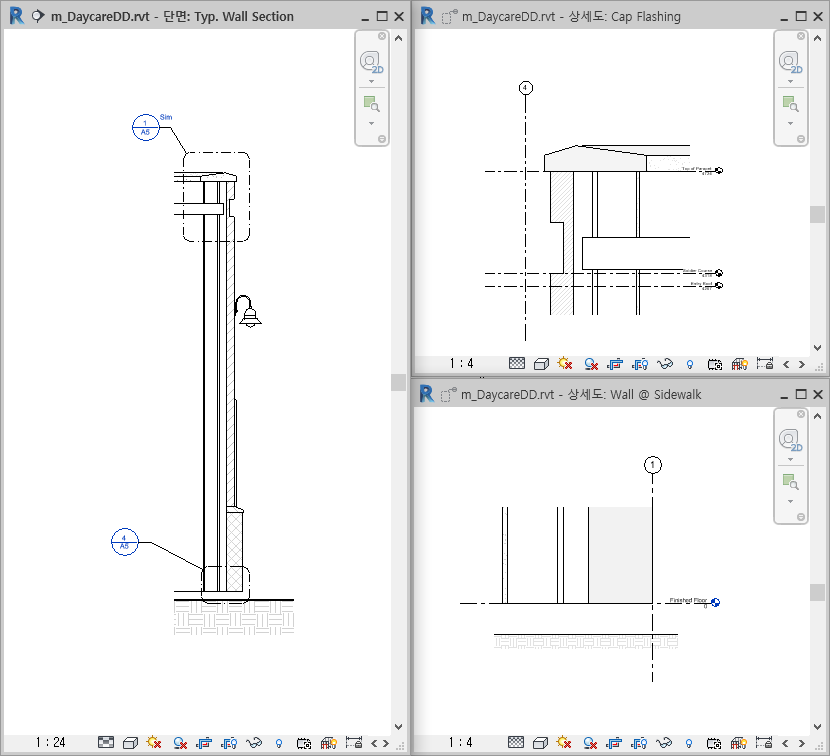The image size is (830, 756).
Task: Open Temporary View Properties in Typ. Wall Section
Action: click(304, 743)
